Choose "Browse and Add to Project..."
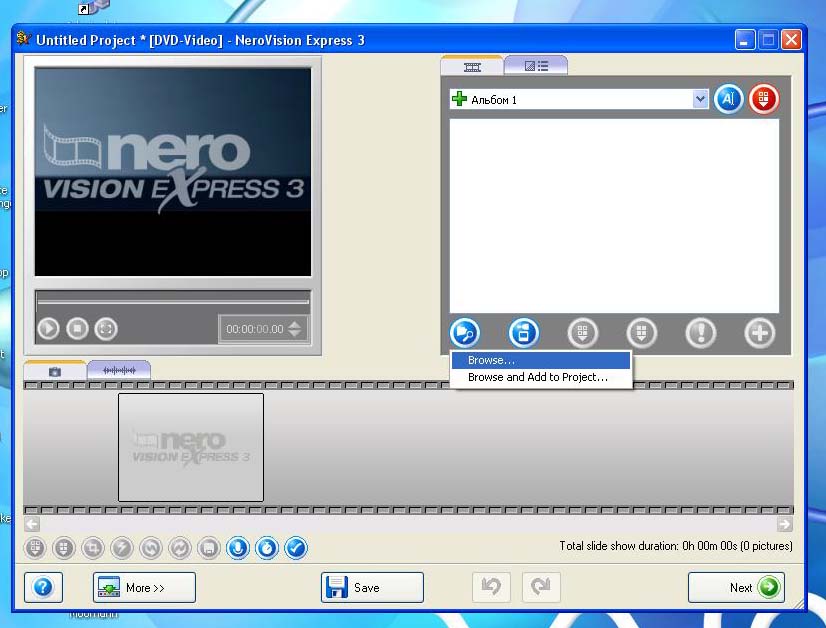The height and width of the screenshot is (628, 826). coord(540,377)
